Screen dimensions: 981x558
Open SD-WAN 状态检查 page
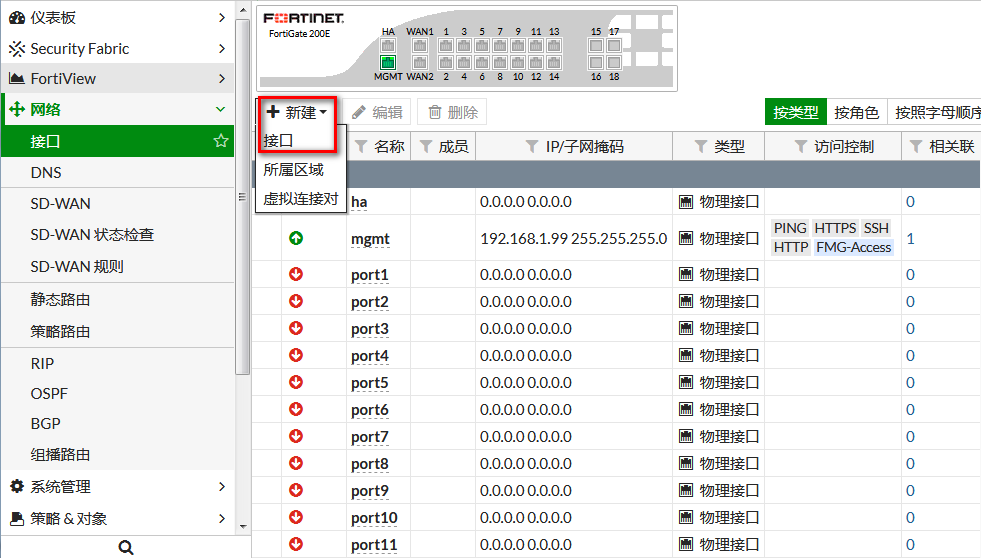pyautogui.click(x=92, y=235)
